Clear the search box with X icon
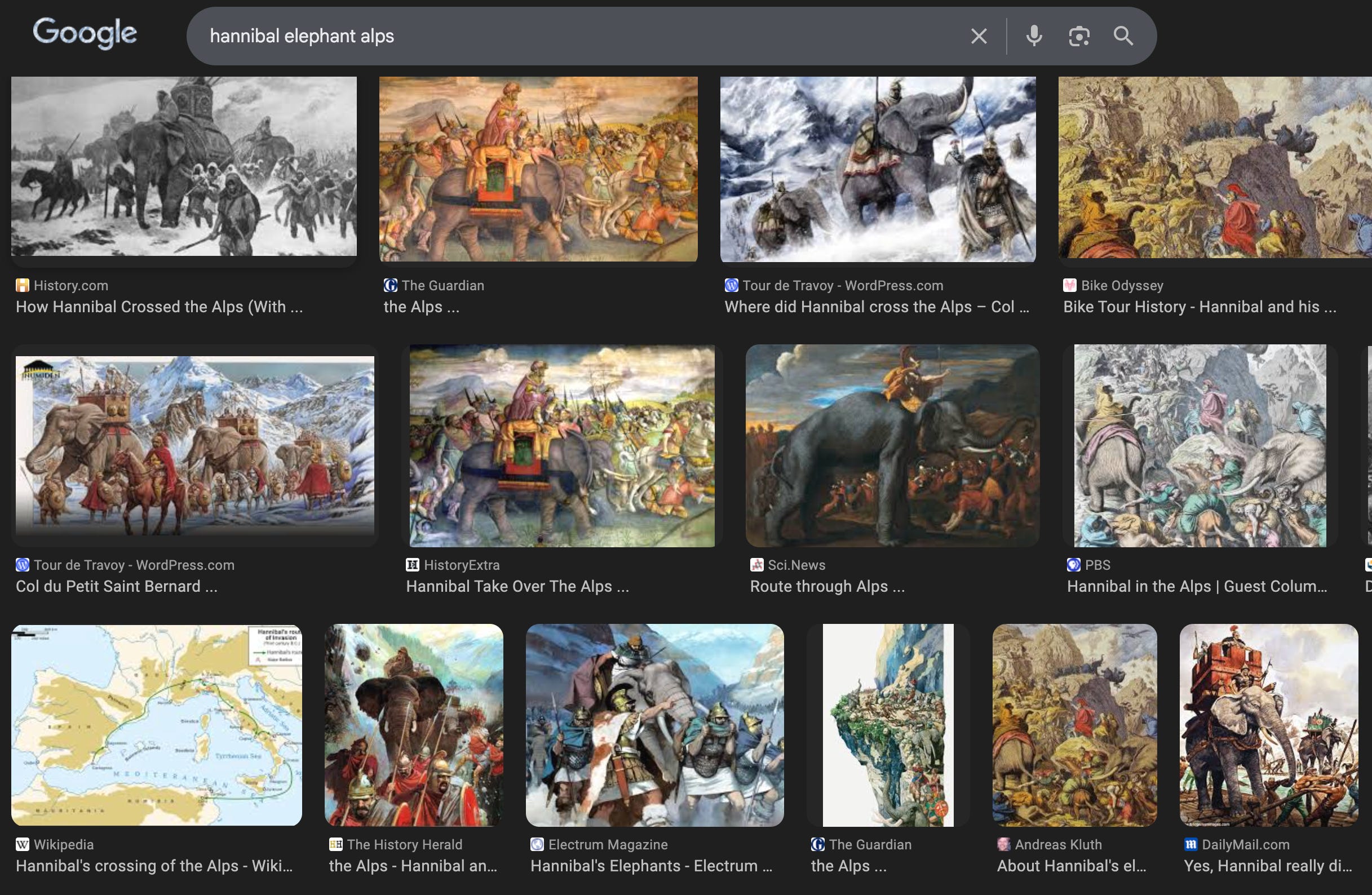The height and width of the screenshot is (895, 1372). (979, 36)
